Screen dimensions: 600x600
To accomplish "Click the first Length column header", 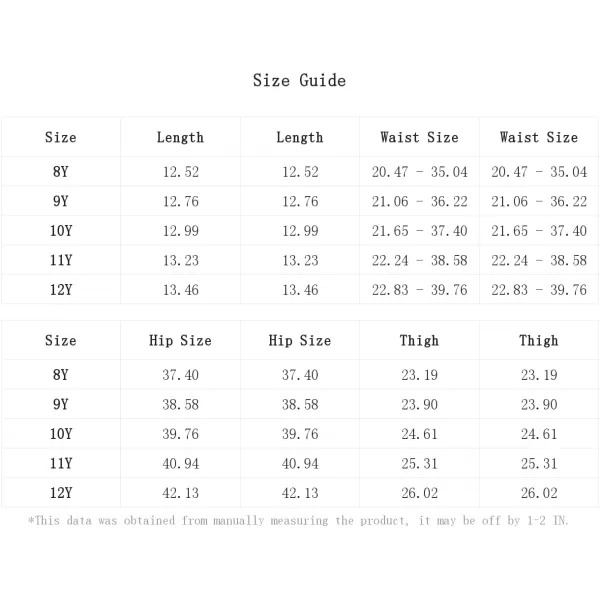I will (x=180, y=138).
